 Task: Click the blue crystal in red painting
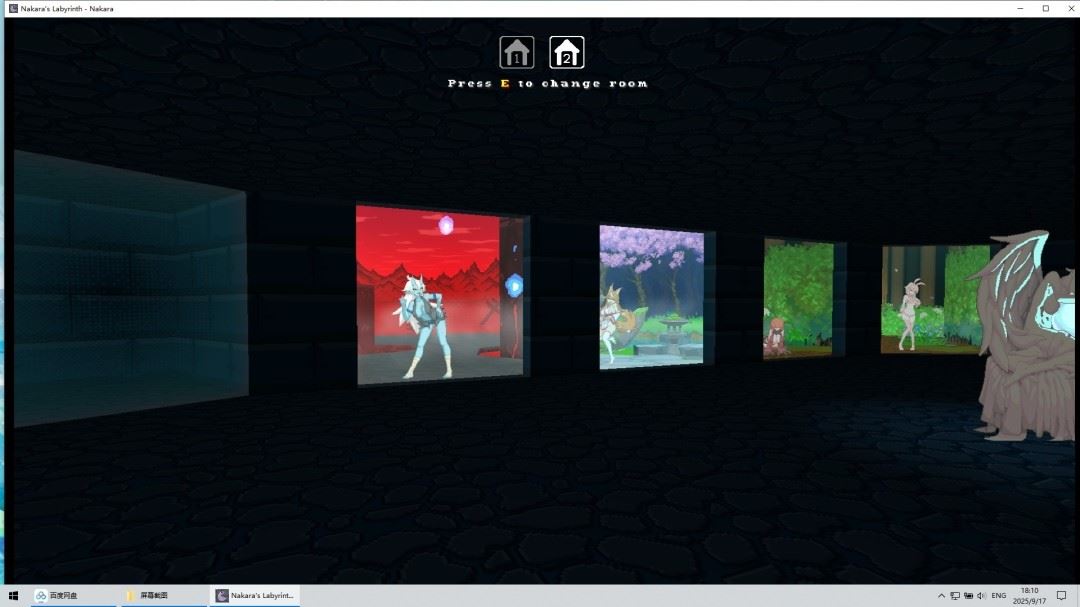click(x=514, y=284)
